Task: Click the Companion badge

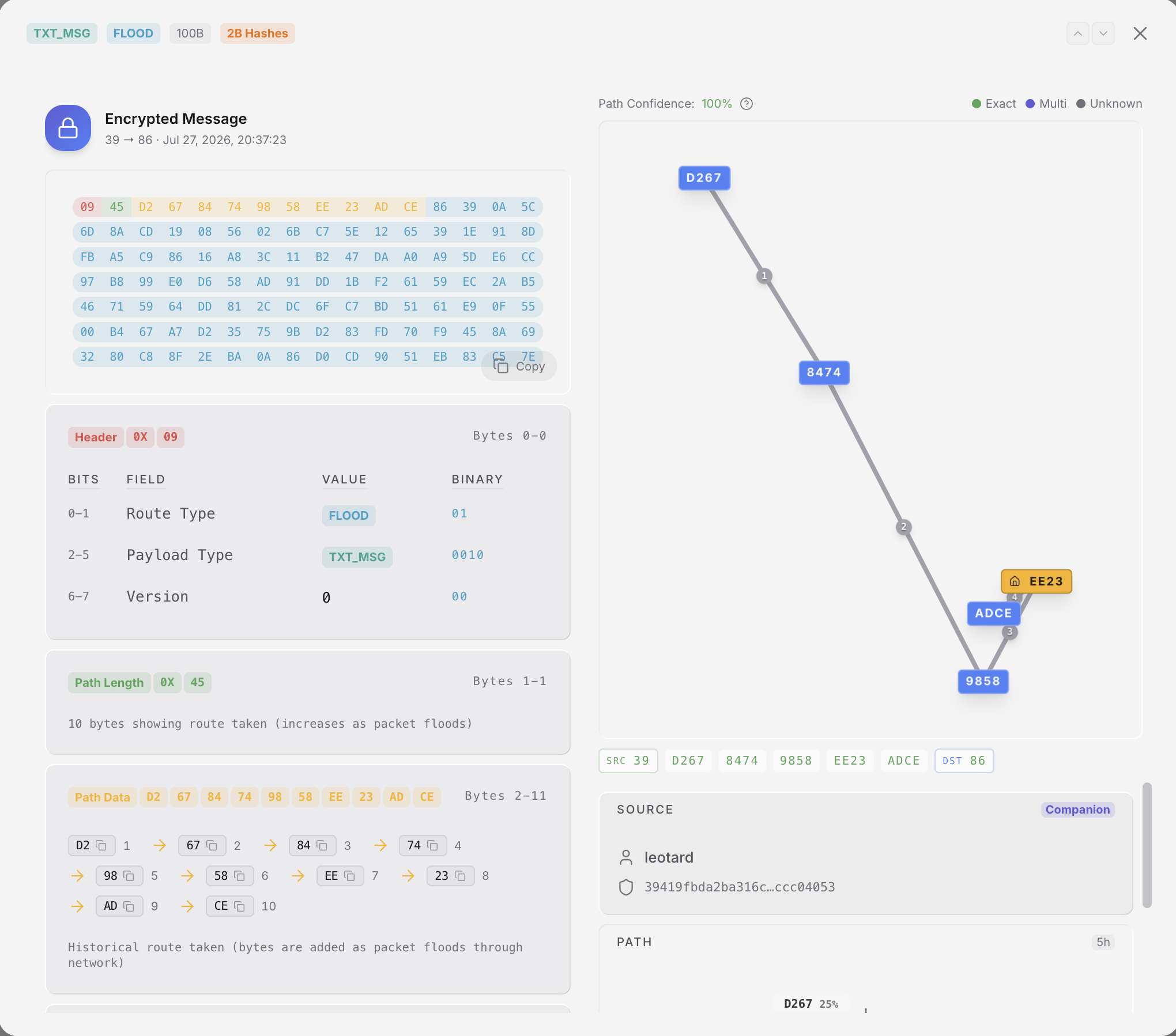Action: pos(1077,810)
